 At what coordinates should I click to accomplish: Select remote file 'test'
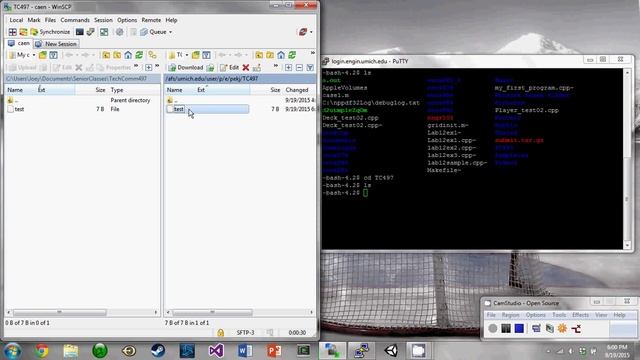pos(178,109)
